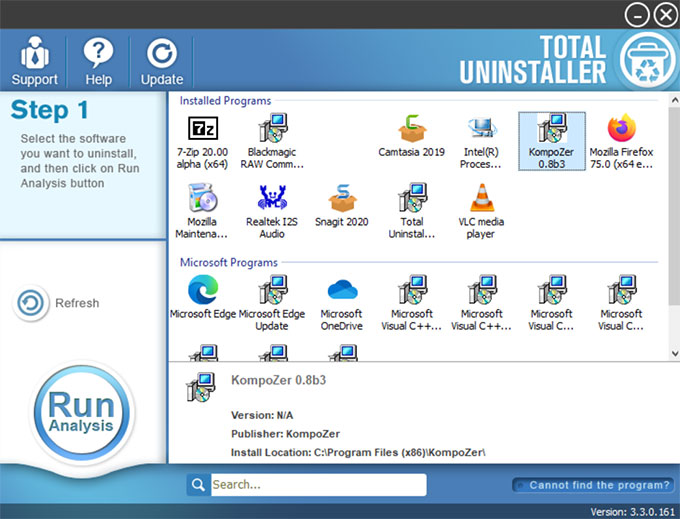Click the KompoZer details panel icon
Image resolution: width=680 pixels, height=519 pixels.
201,387
